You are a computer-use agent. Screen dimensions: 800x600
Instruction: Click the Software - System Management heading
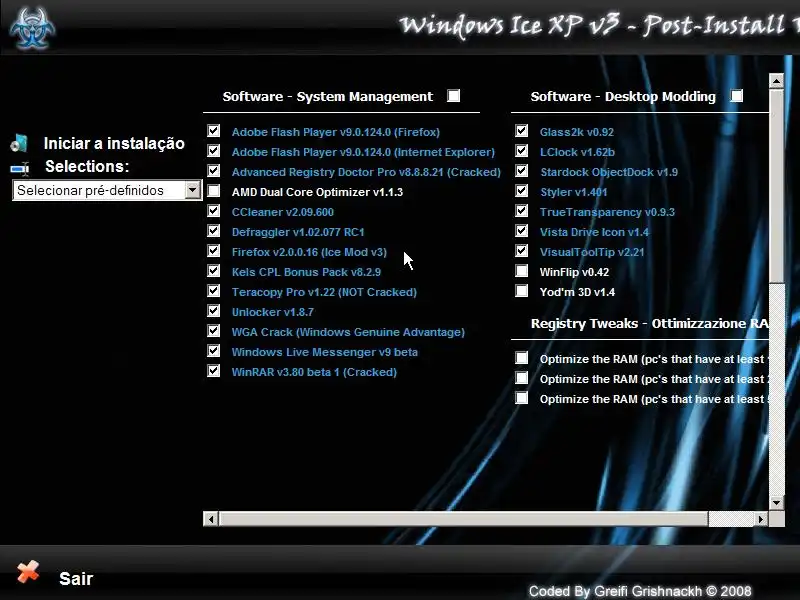328,96
